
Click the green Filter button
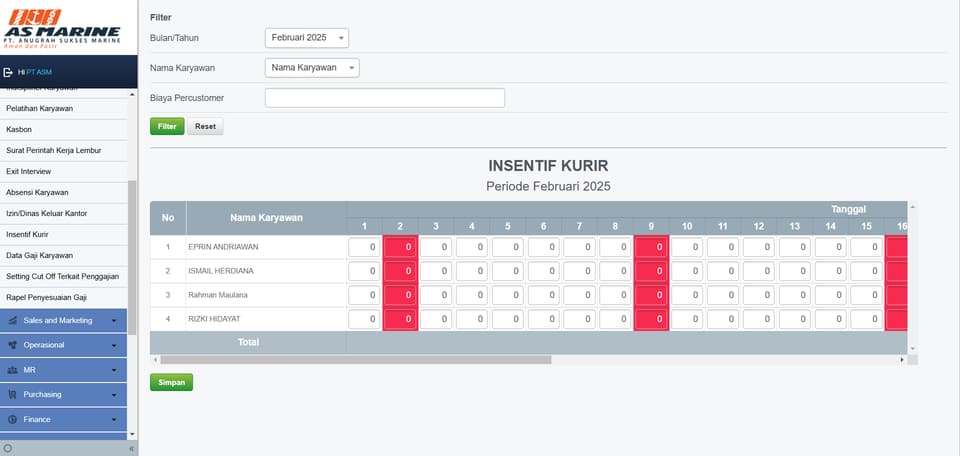point(167,127)
